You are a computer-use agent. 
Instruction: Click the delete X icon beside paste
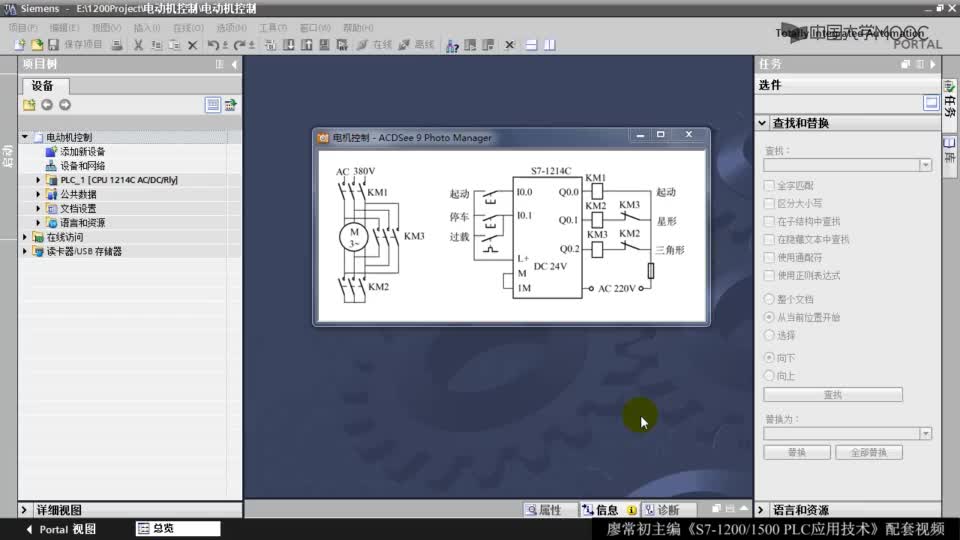point(192,45)
